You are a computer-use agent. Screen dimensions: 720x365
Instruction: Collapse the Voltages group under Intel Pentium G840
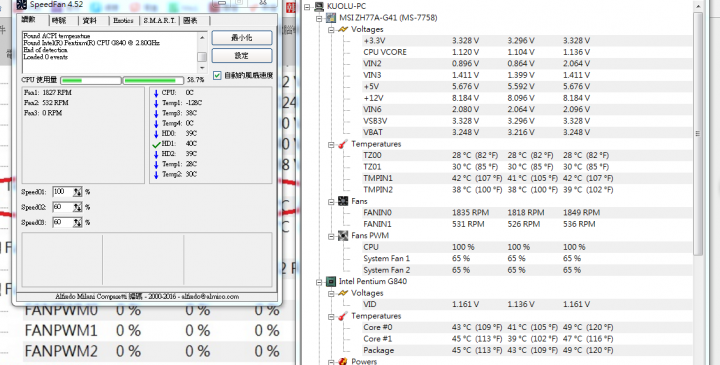click(x=331, y=293)
